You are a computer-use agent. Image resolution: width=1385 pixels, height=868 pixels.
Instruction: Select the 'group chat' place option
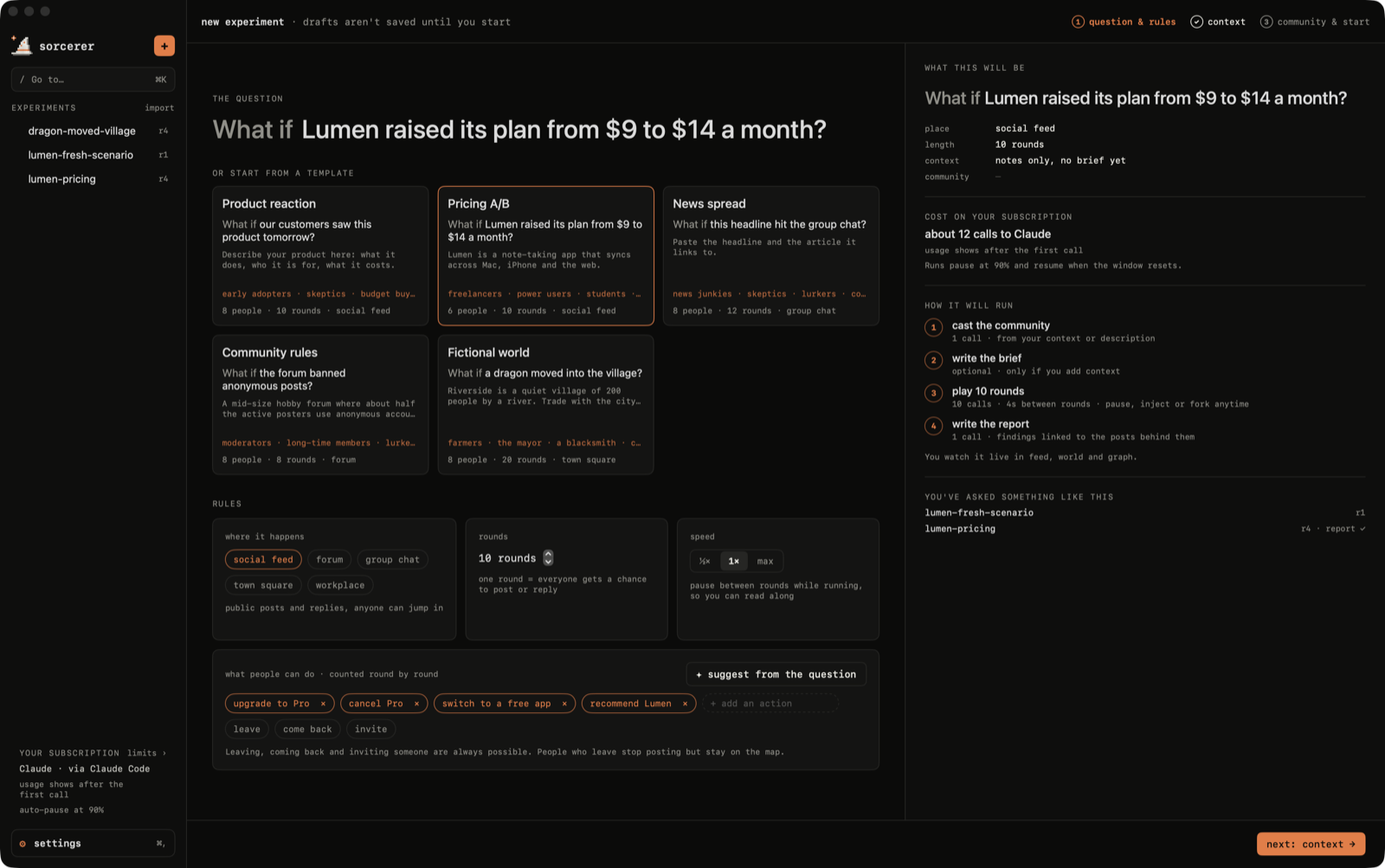392,560
